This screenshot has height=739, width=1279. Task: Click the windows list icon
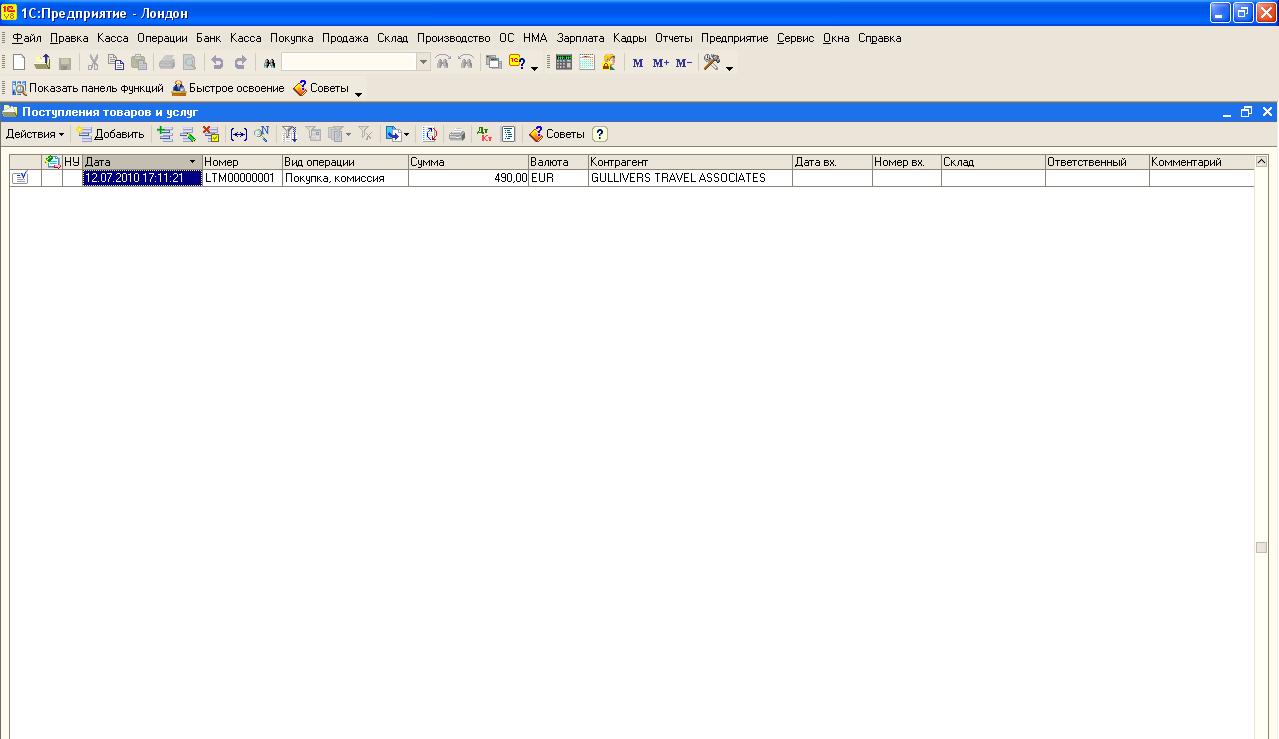coord(493,62)
